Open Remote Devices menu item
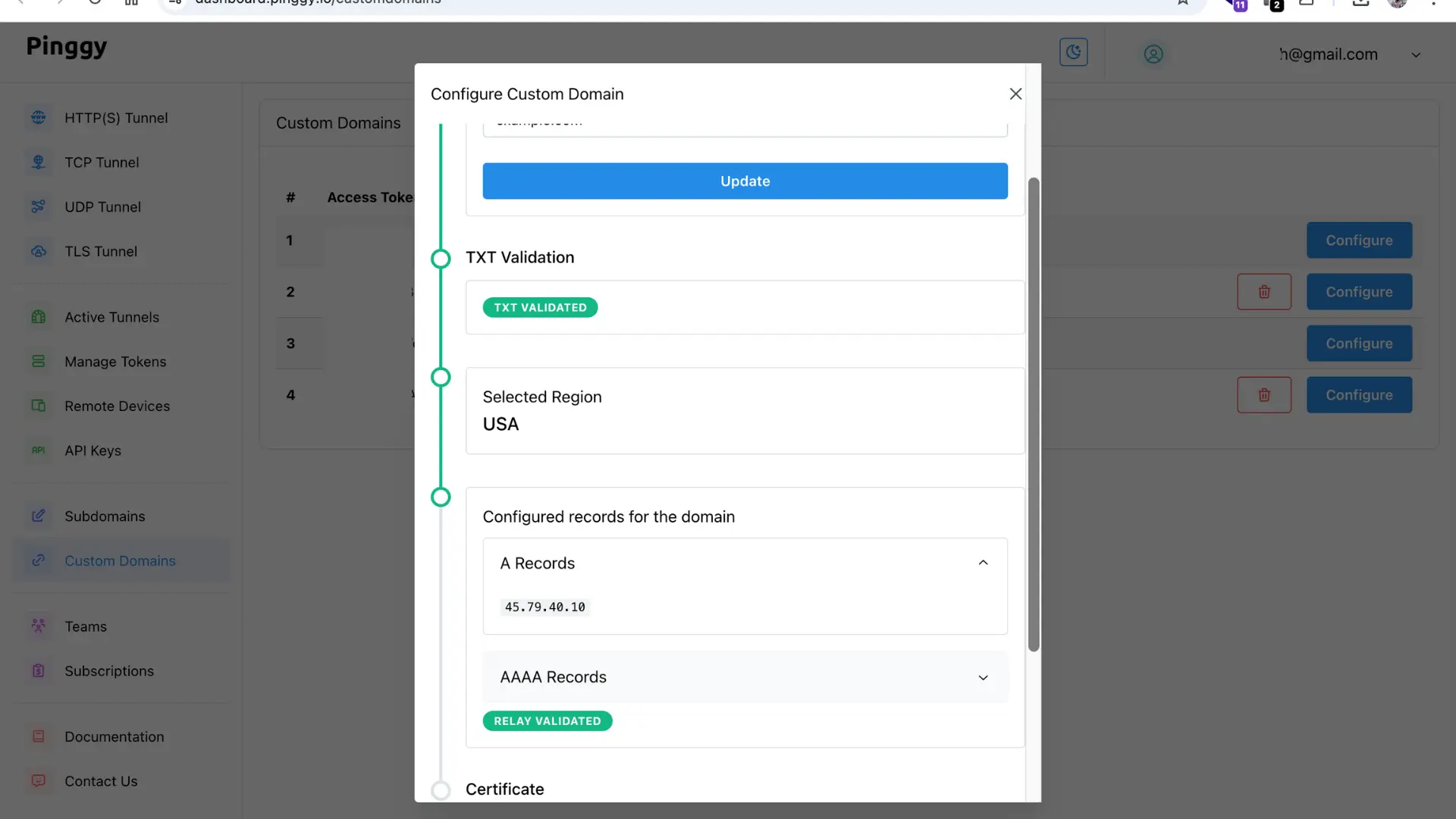Viewport: 1456px width, 819px height. (117, 406)
